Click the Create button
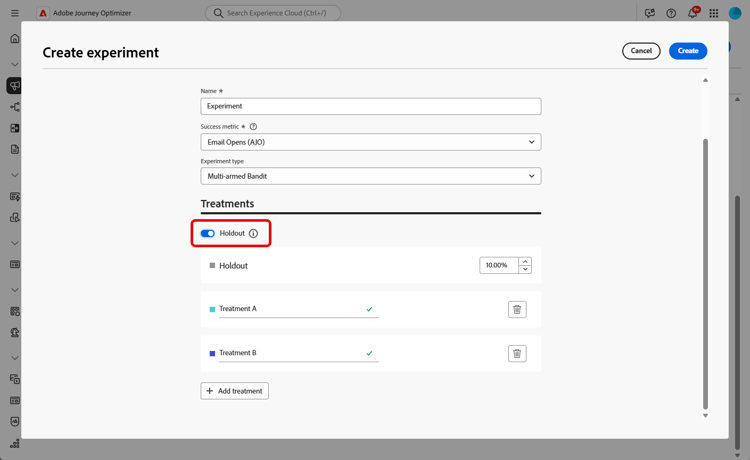This screenshot has height=460, width=750. (688, 51)
